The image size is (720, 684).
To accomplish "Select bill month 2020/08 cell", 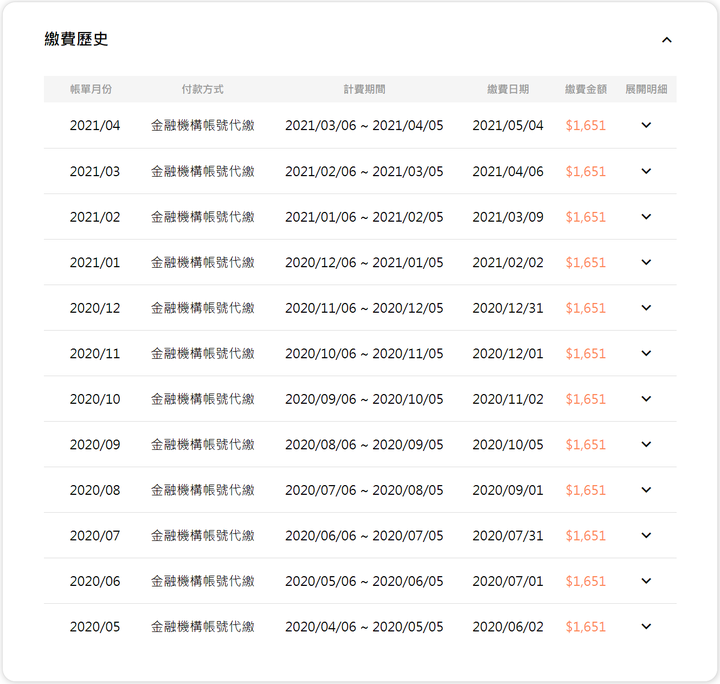I will coord(95,490).
